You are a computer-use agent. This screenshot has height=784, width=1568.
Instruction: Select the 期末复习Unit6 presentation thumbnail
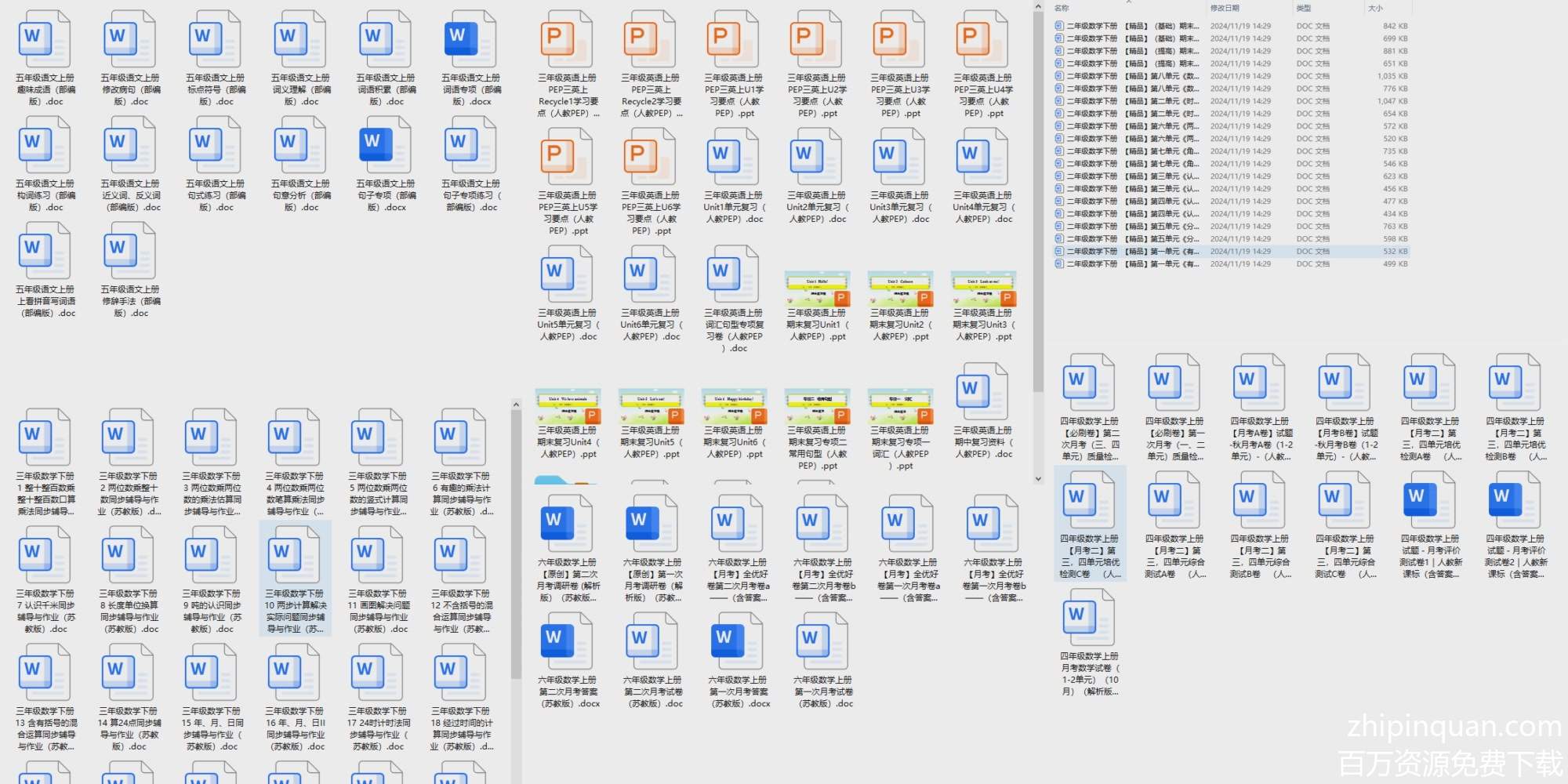734,406
